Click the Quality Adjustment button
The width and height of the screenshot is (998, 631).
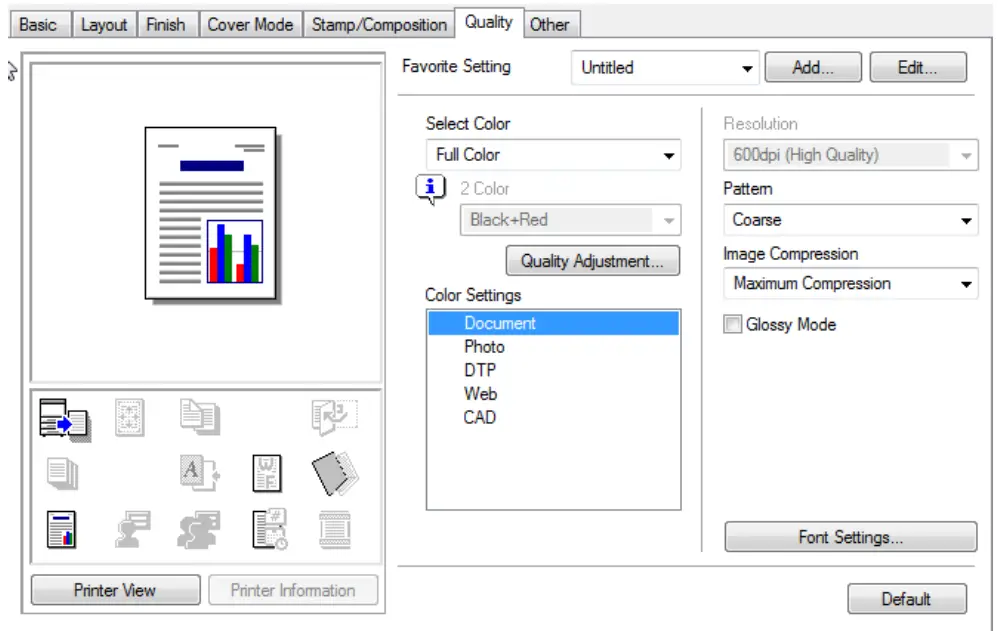pos(592,261)
